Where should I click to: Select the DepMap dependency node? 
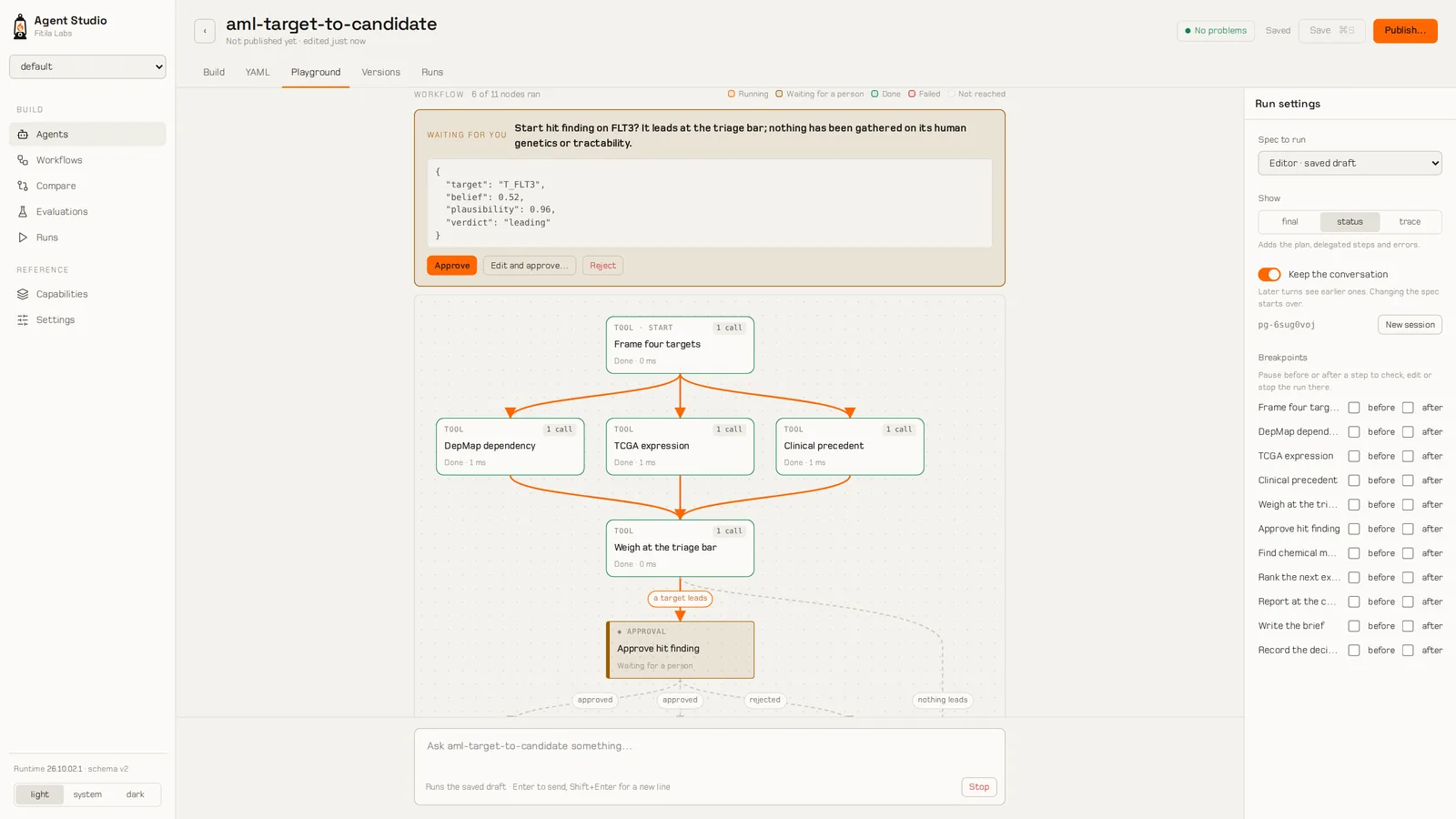pos(511,447)
